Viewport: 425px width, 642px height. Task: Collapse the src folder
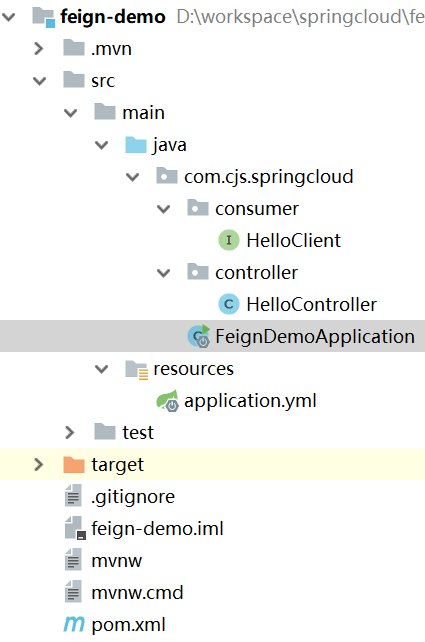pyautogui.click(x=39, y=81)
